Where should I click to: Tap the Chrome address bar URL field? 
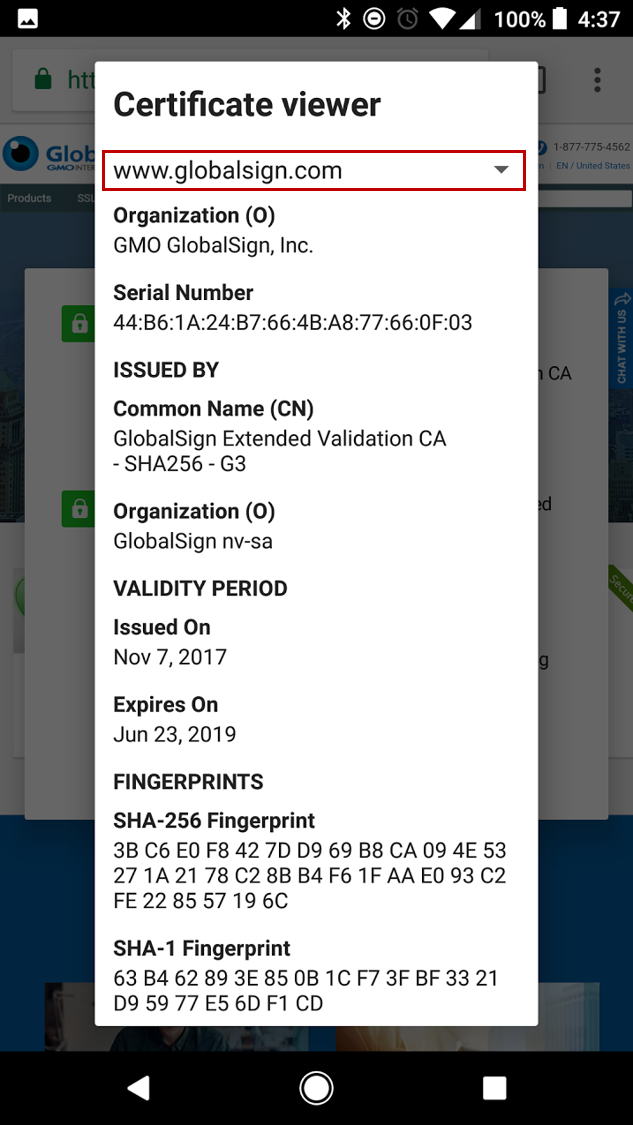coord(78,80)
